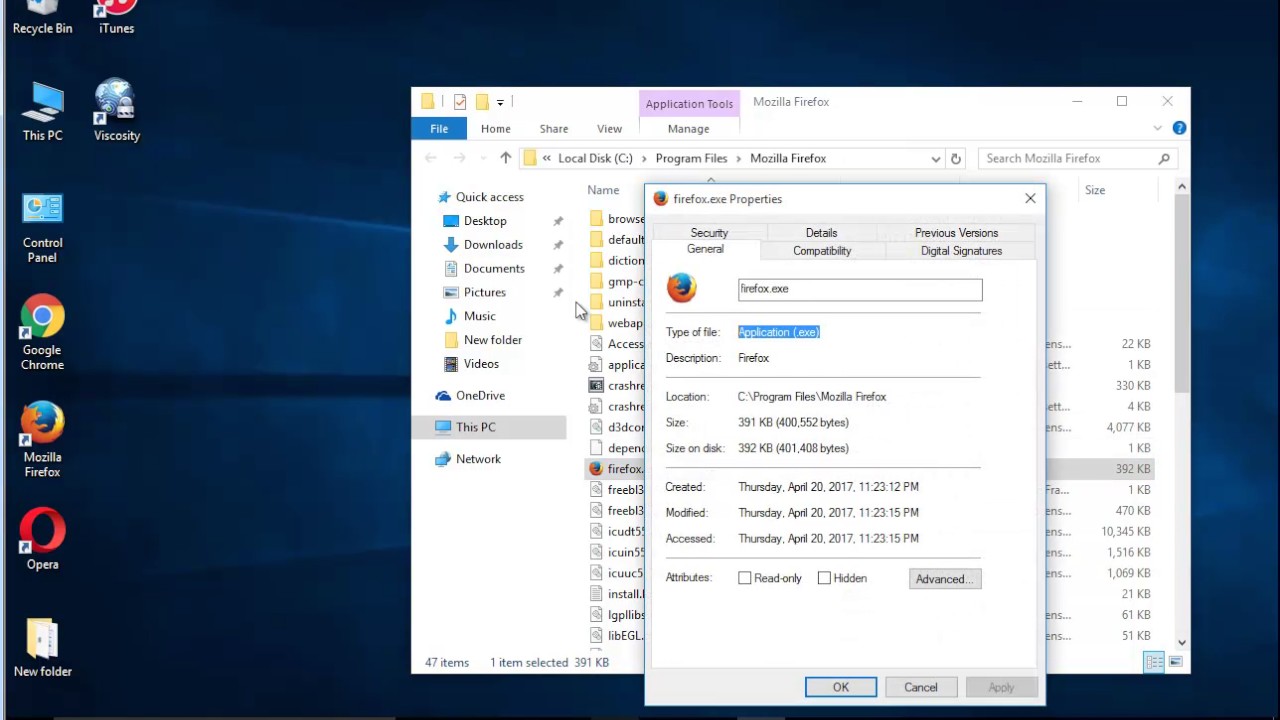The image size is (1280, 720).
Task: Open the Recycle Bin desktop icon
Action: (42, 18)
